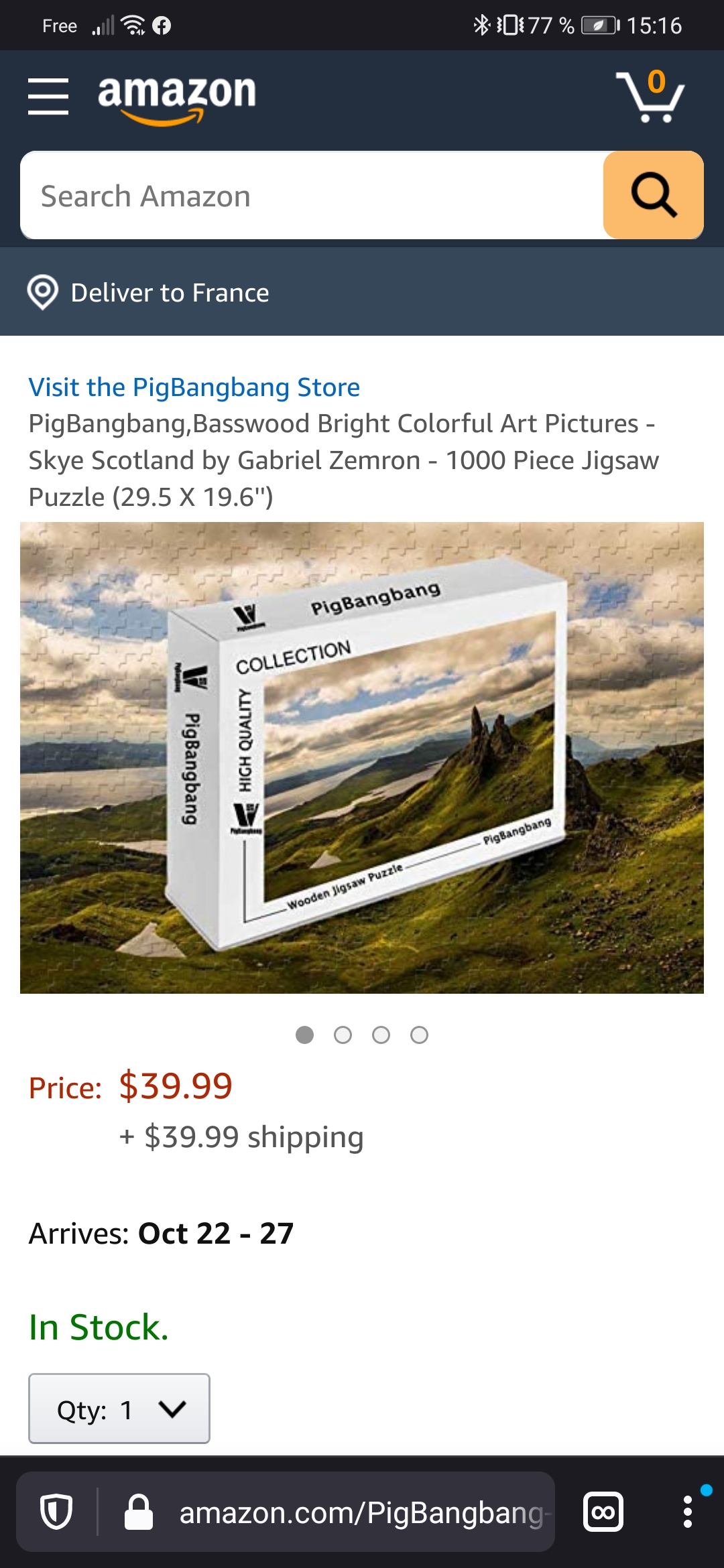This screenshot has width=724, height=1568.
Task: Open the Amazon hamburger menu
Action: (48, 96)
